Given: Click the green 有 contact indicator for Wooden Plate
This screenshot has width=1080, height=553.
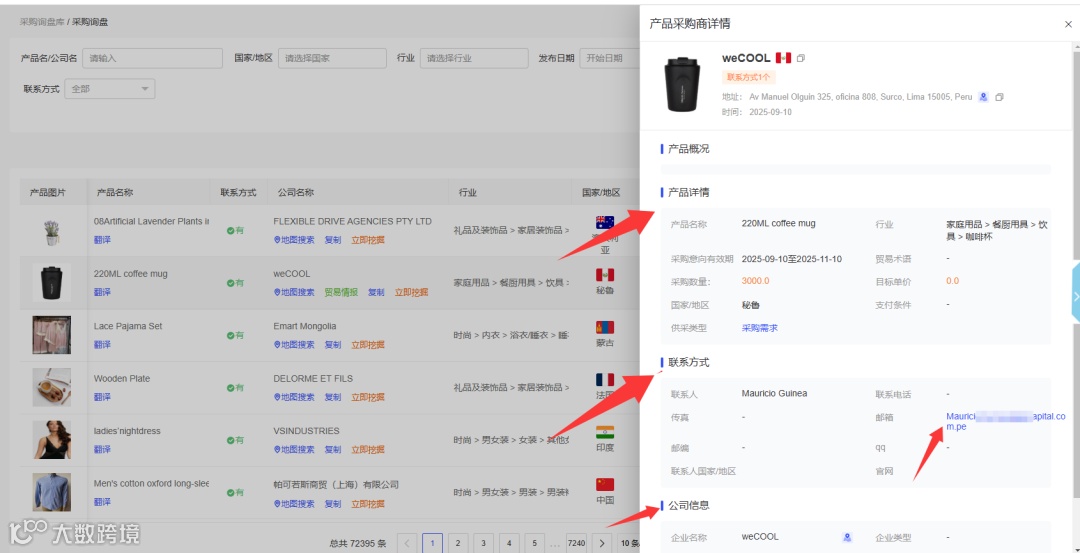Looking at the screenshot, I should (x=236, y=388).
